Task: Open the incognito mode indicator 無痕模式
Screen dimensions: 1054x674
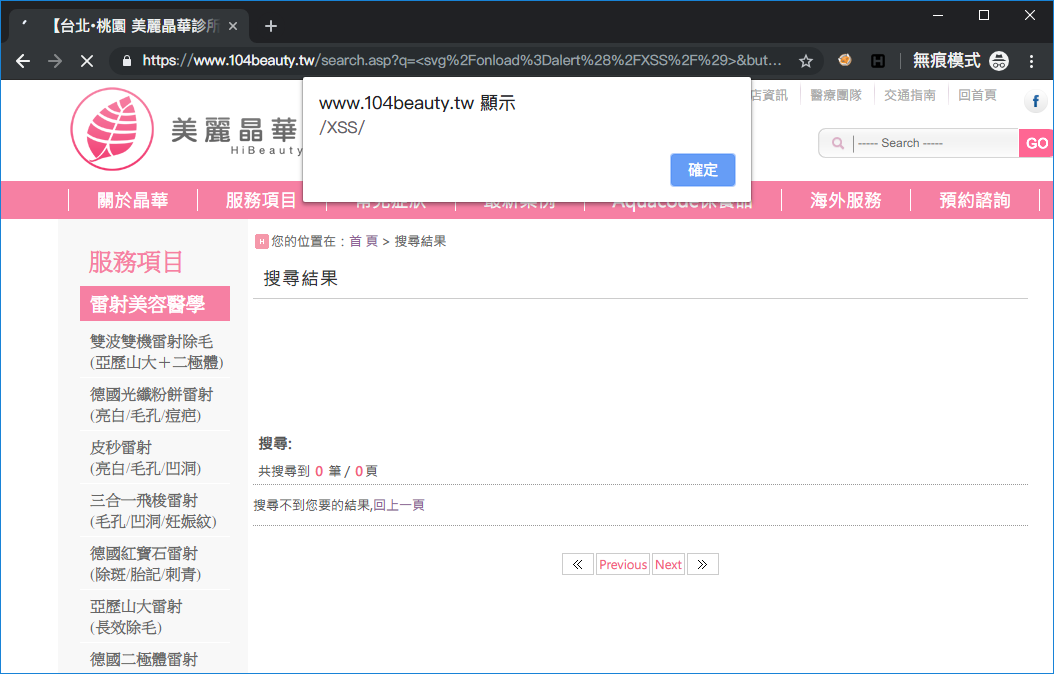Action: click(961, 60)
